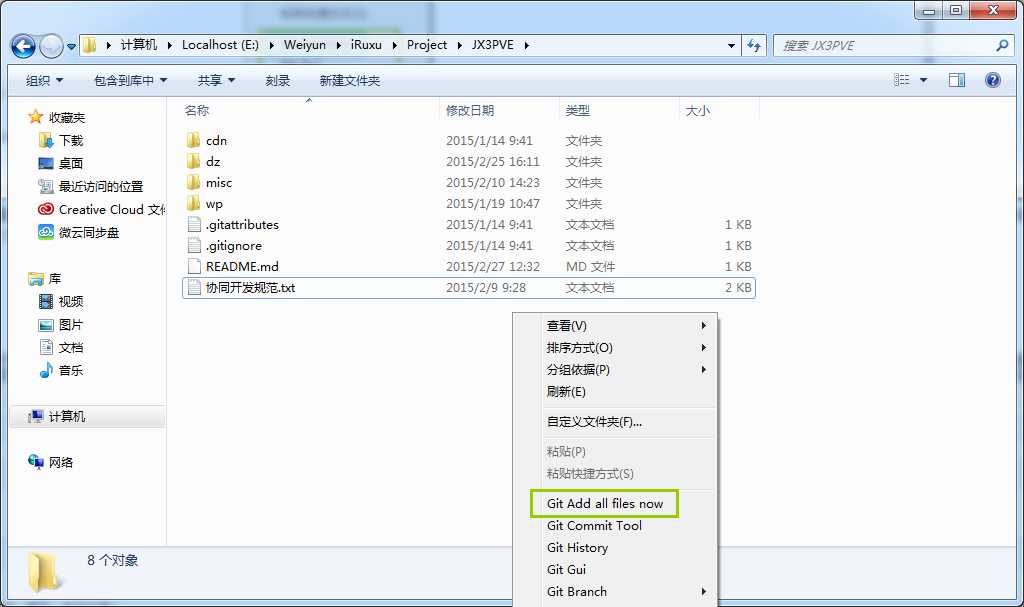
Task: Click the 刻录 toolbar button
Action: (x=278, y=80)
